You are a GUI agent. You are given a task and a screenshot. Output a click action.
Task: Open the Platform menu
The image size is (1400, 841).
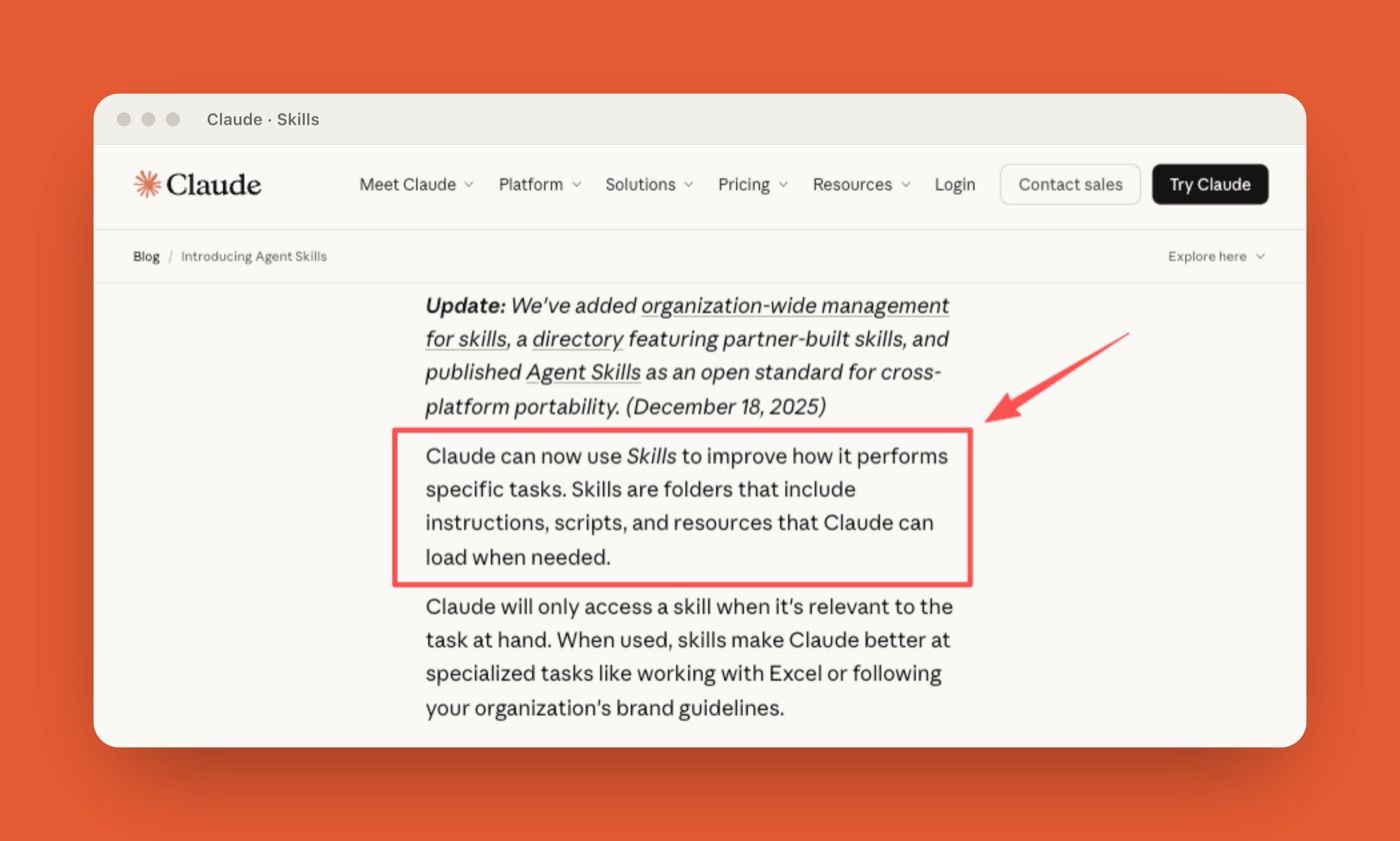(x=539, y=184)
